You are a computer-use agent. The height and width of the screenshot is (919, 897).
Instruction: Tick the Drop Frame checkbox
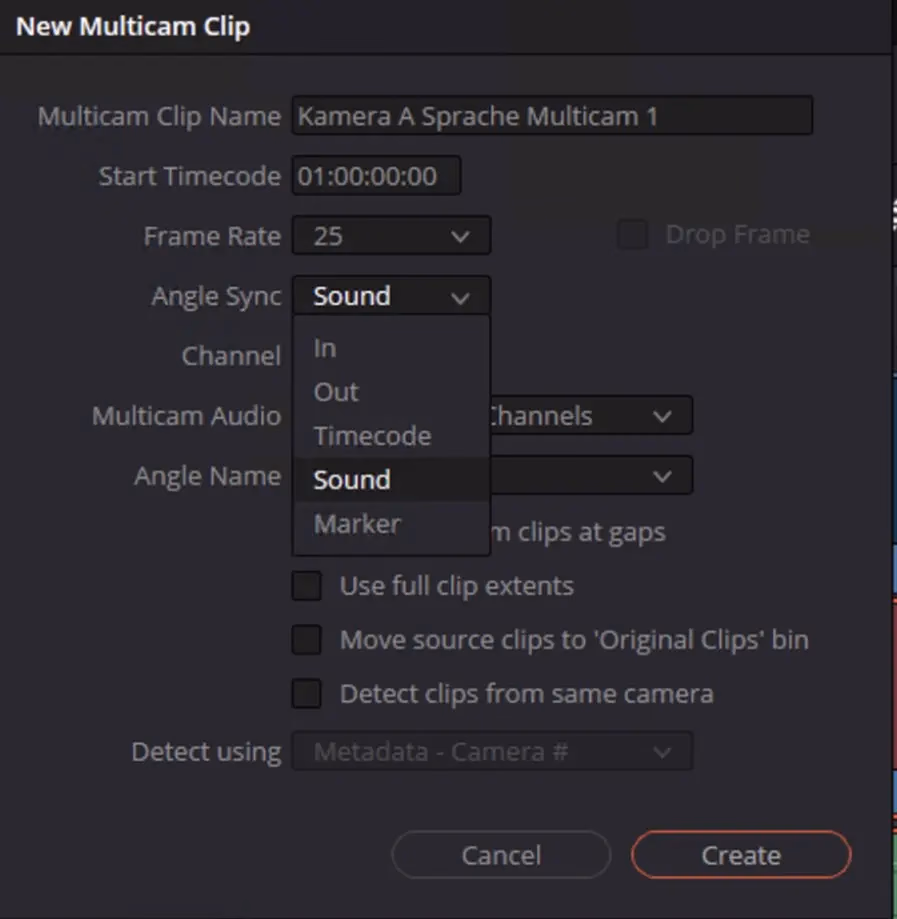[x=633, y=234]
